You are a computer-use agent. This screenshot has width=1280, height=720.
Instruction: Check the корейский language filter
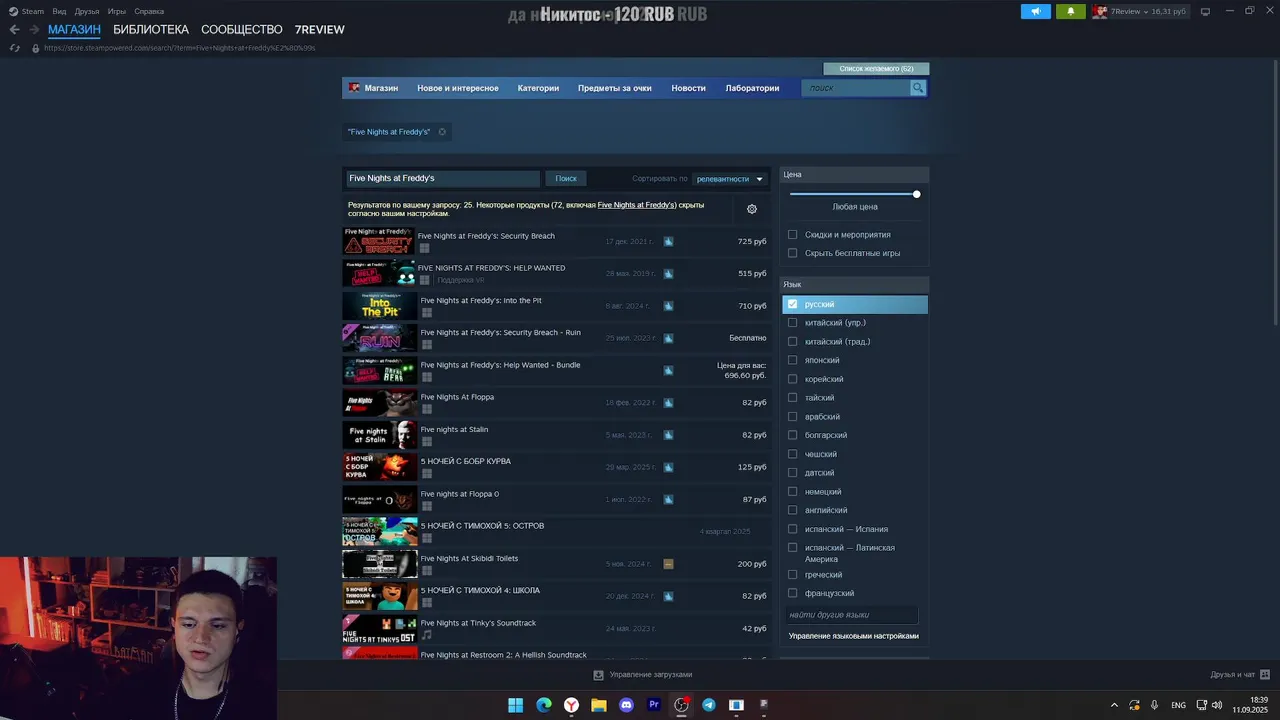[x=793, y=379]
